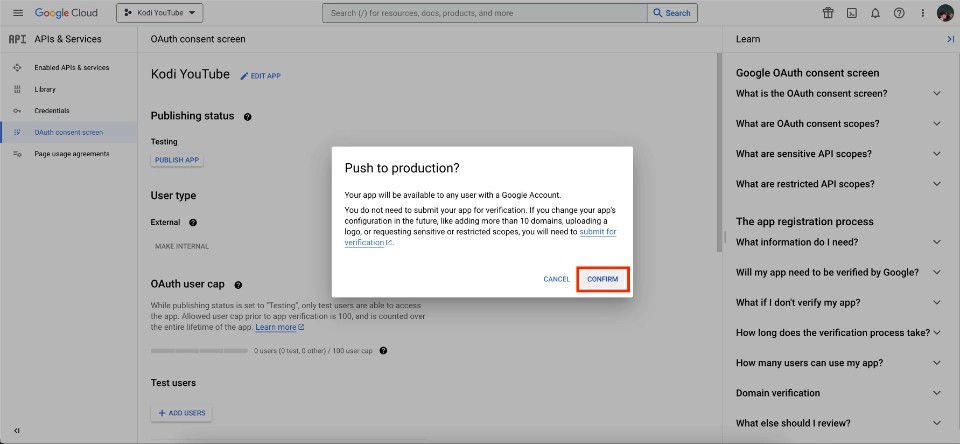Open the Credentials page
Viewport: 960px width, 444px height.
click(x=69, y=110)
